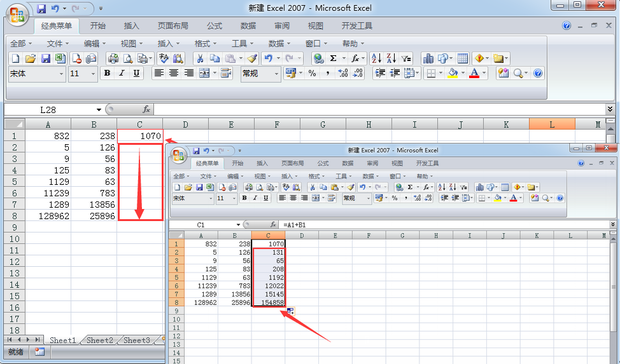Expand the L28 Name Box dropdown arrow

click(x=98, y=109)
